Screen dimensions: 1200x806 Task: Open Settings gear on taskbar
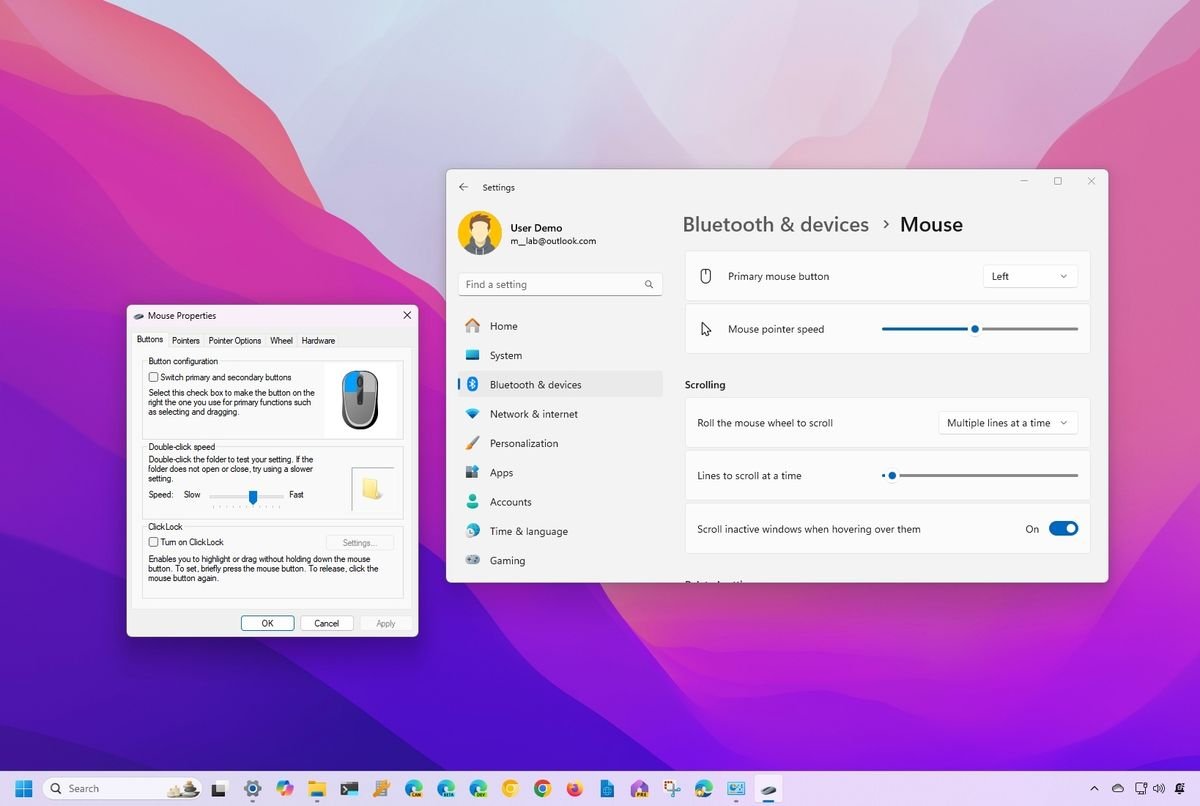click(252, 788)
